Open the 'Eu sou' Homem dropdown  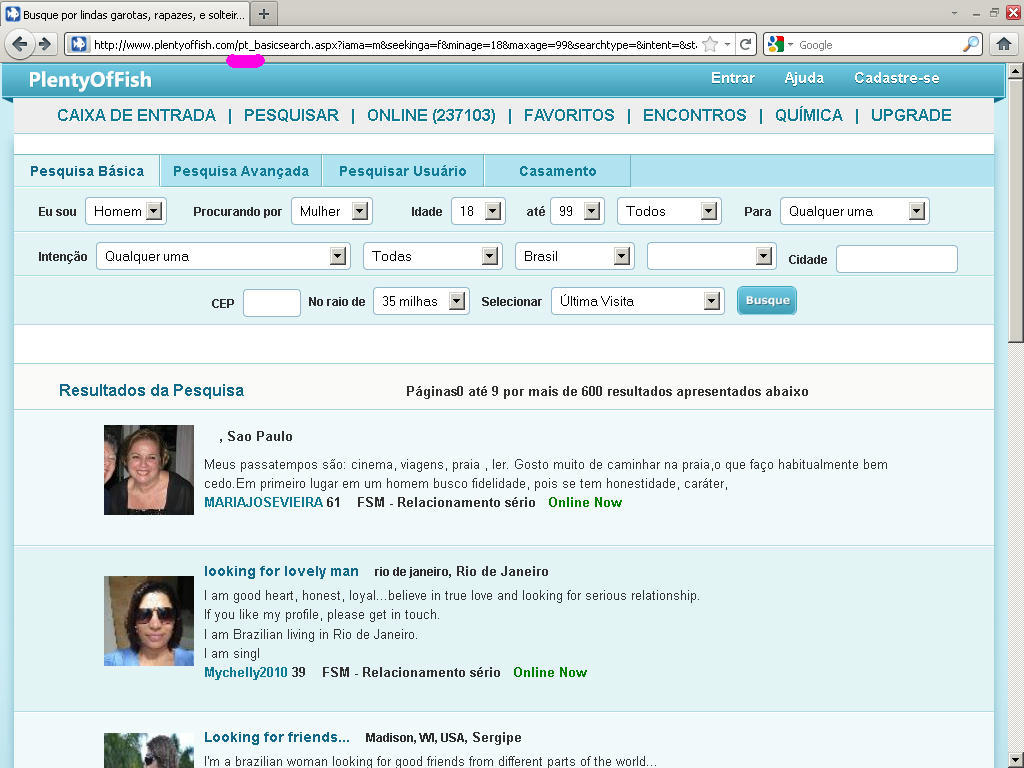tap(125, 211)
